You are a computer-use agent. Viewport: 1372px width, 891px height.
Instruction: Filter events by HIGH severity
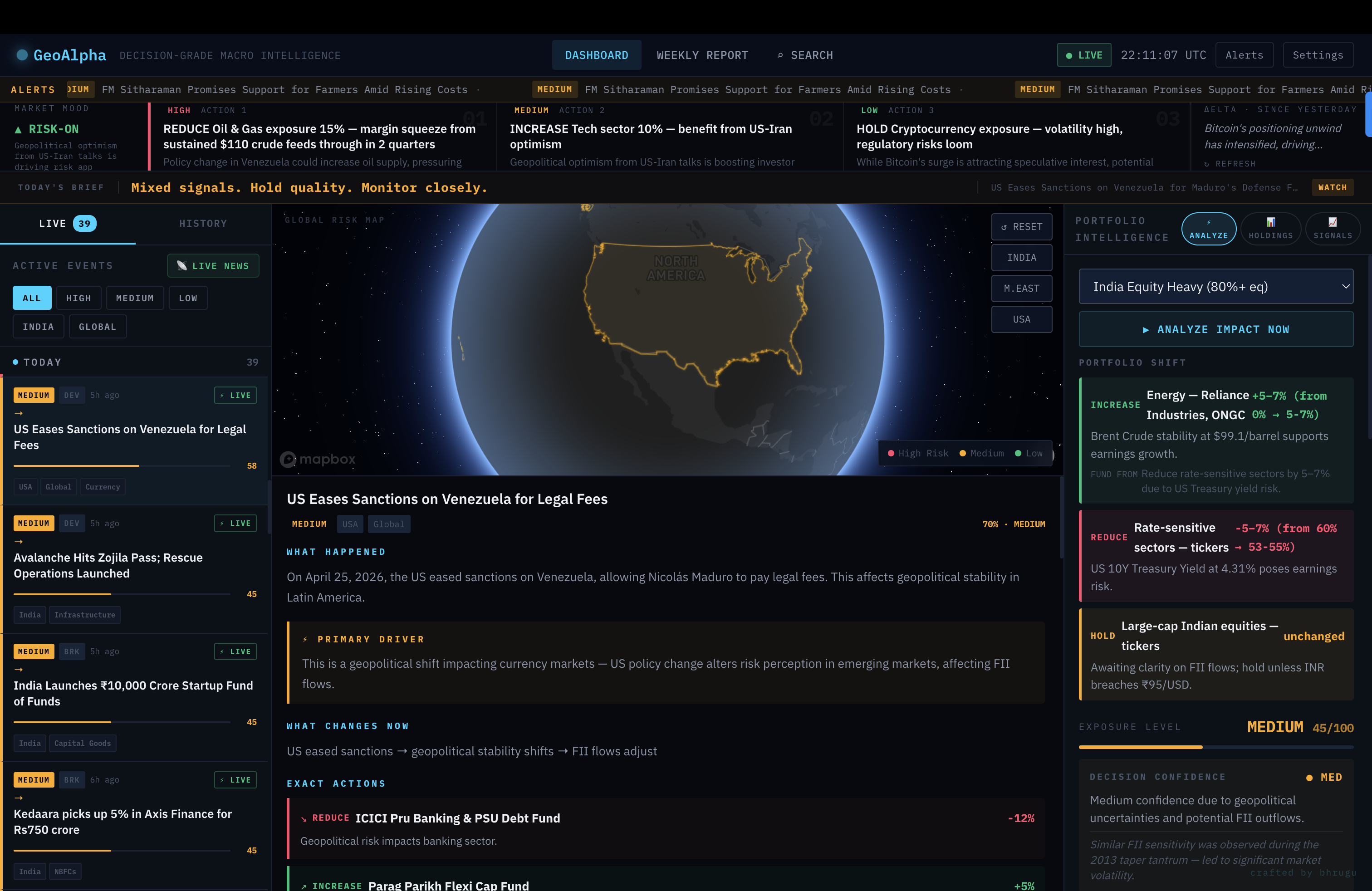[78, 298]
